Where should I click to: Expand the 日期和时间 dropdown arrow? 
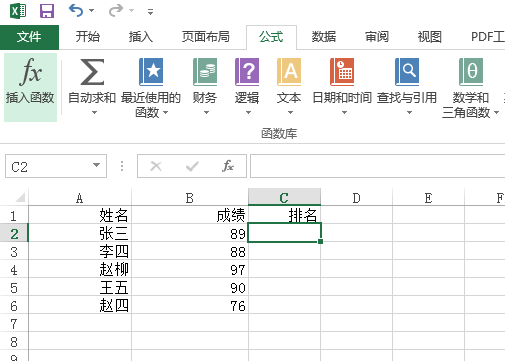point(344,113)
